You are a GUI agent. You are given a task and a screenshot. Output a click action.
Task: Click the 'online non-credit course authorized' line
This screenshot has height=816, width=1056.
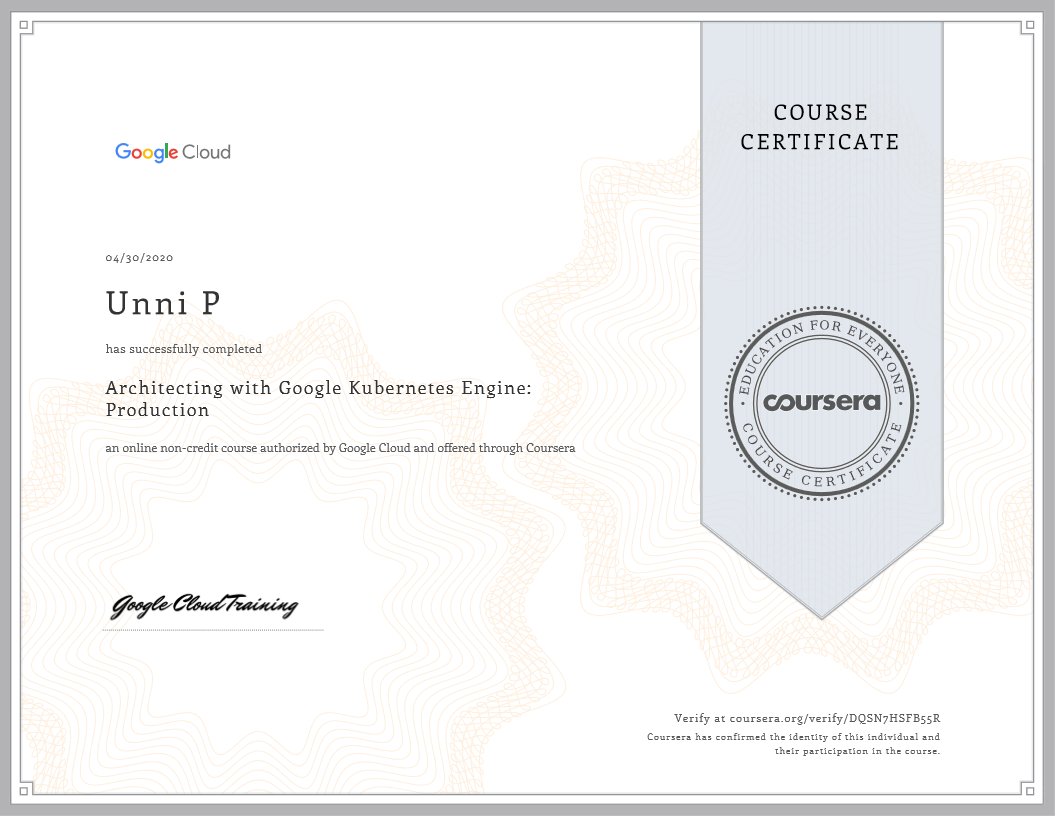tap(340, 448)
